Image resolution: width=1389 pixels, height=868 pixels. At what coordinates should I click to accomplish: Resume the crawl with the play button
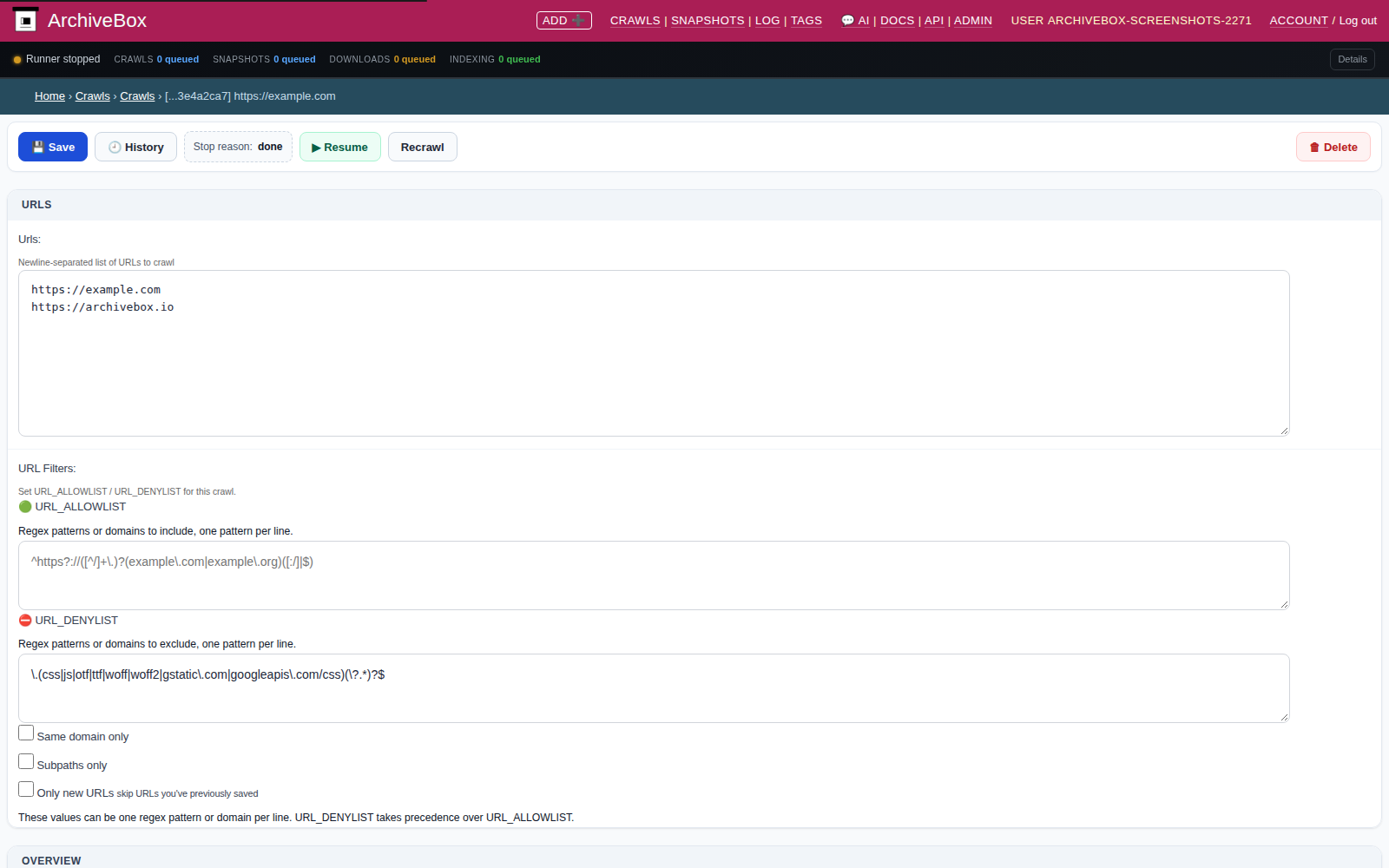339,147
